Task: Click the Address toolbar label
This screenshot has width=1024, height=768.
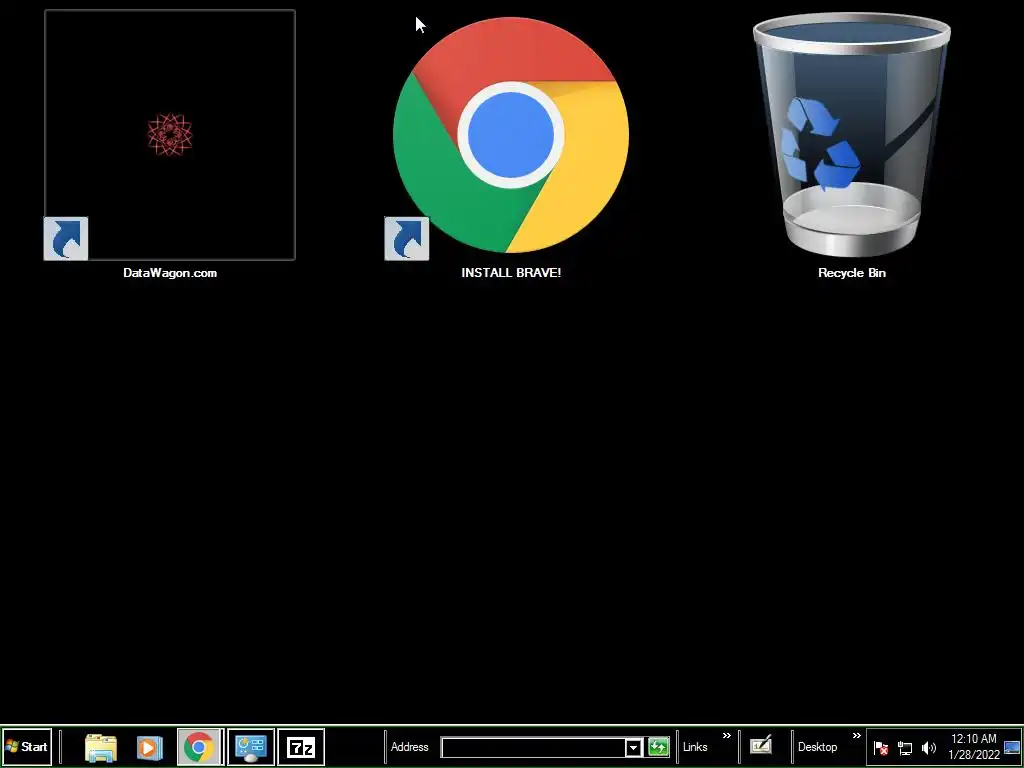Action: [x=409, y=746]
